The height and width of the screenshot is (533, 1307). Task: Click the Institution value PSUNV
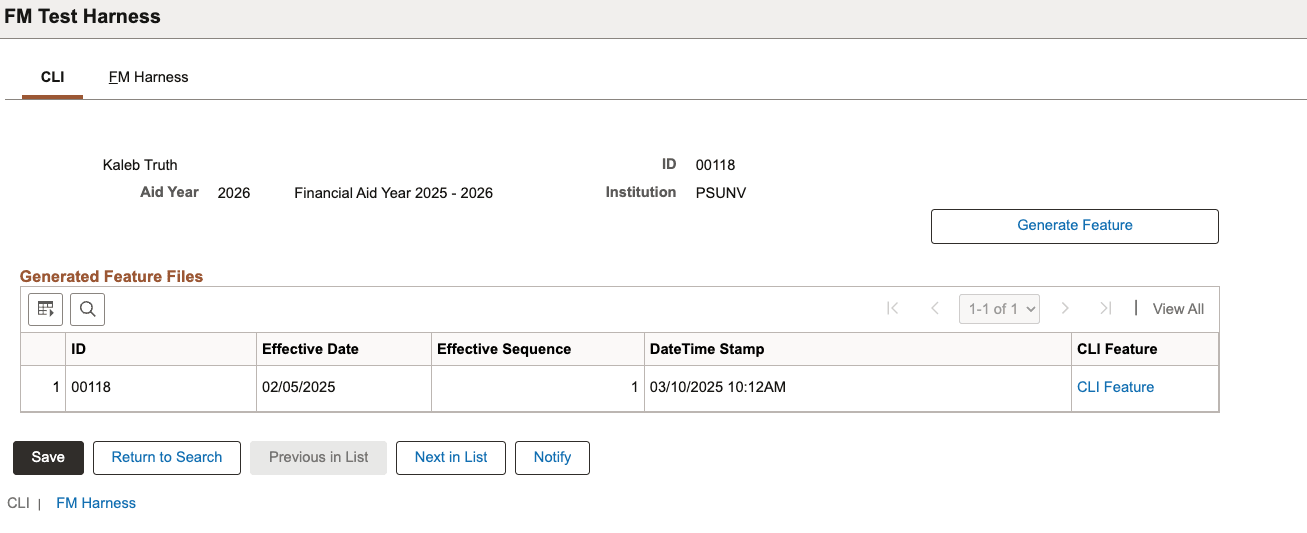pyautogui.click(x=721, y=193)
